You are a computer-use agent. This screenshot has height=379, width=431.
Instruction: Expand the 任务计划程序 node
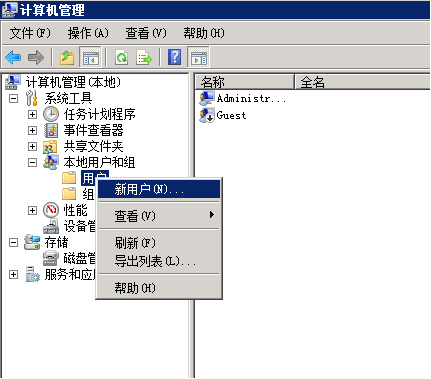[32, 114]
